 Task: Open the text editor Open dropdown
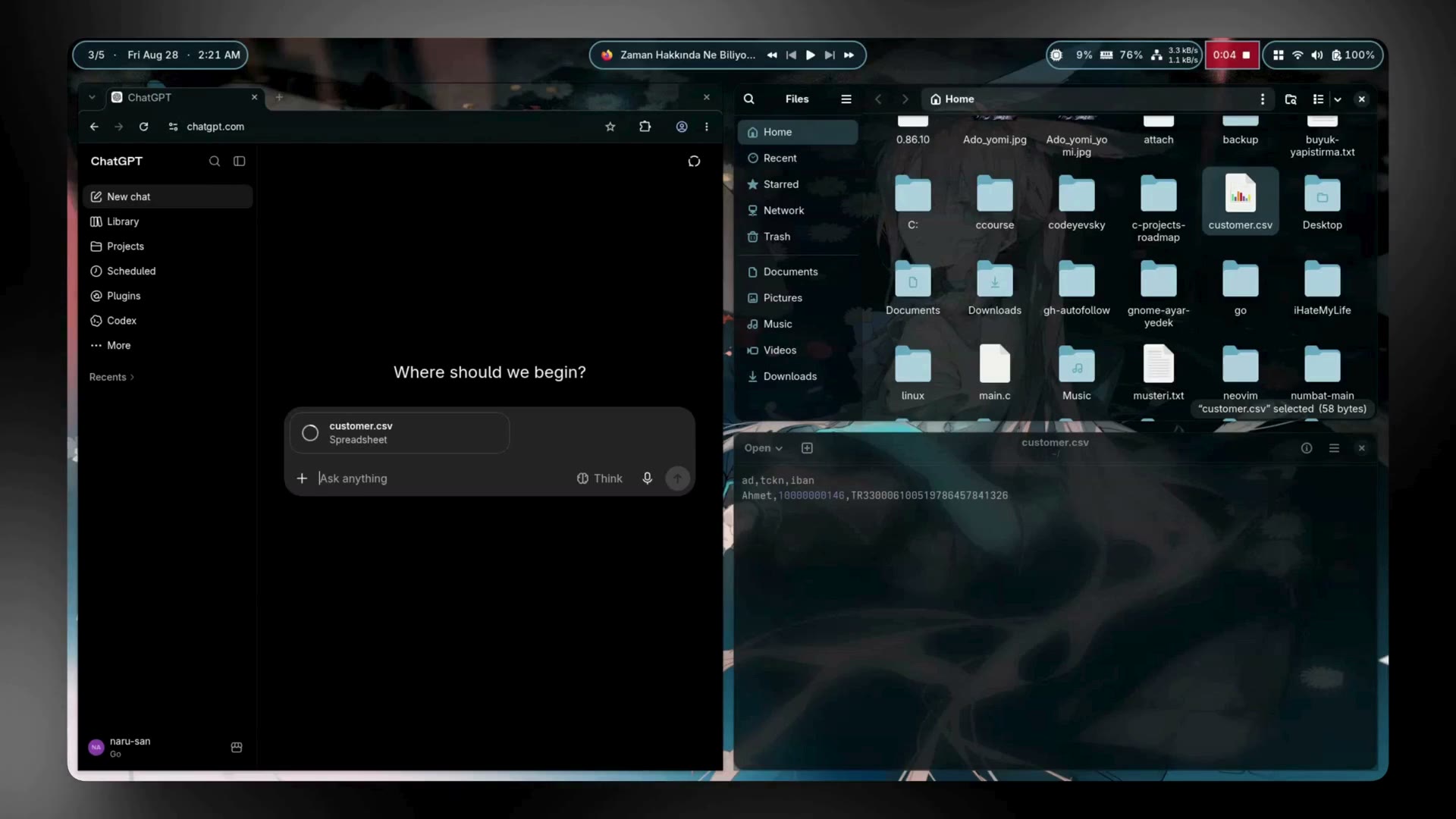(763, 448)
